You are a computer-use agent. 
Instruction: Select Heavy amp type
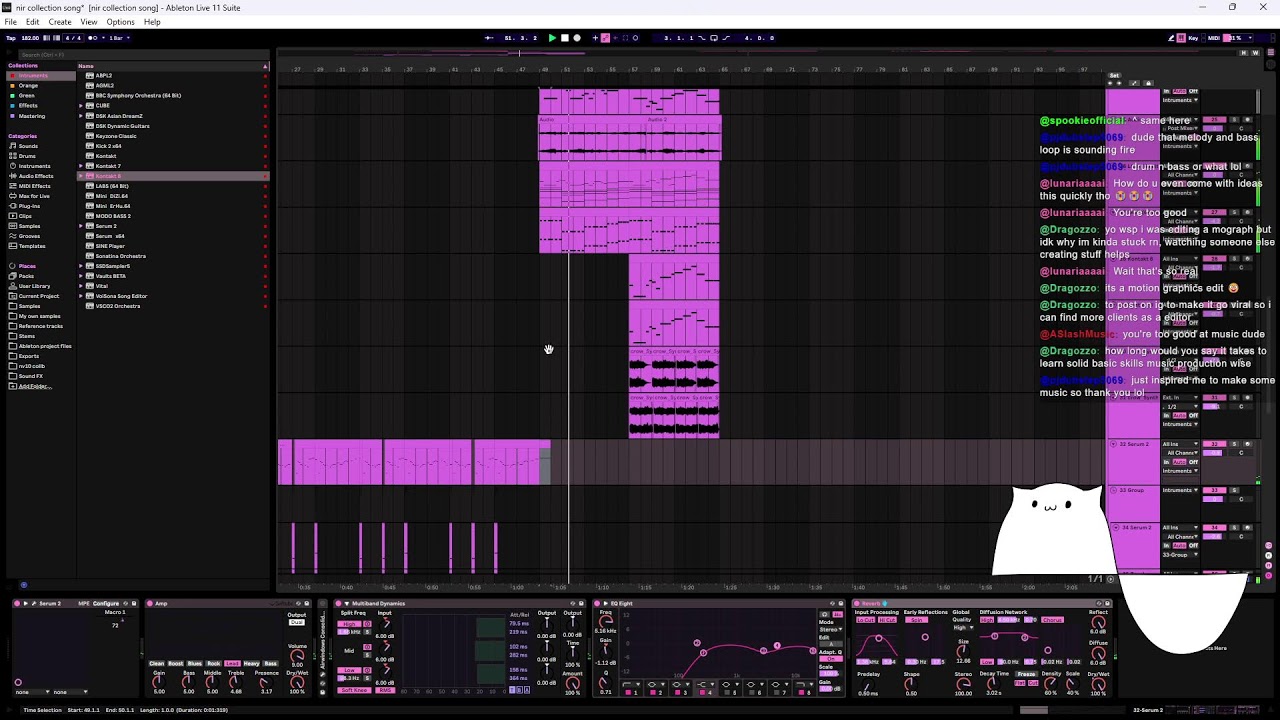click(251, 663)
